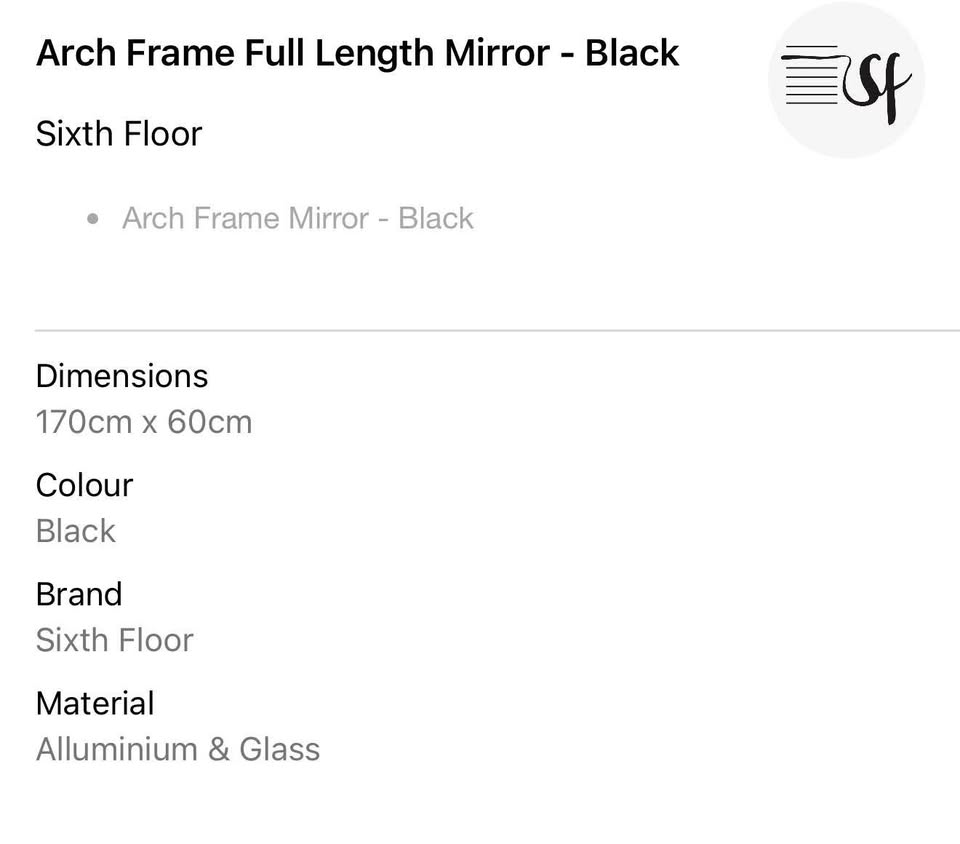Select the 170cm x 60cm value

pyautogui.click(x=144, y=422)
